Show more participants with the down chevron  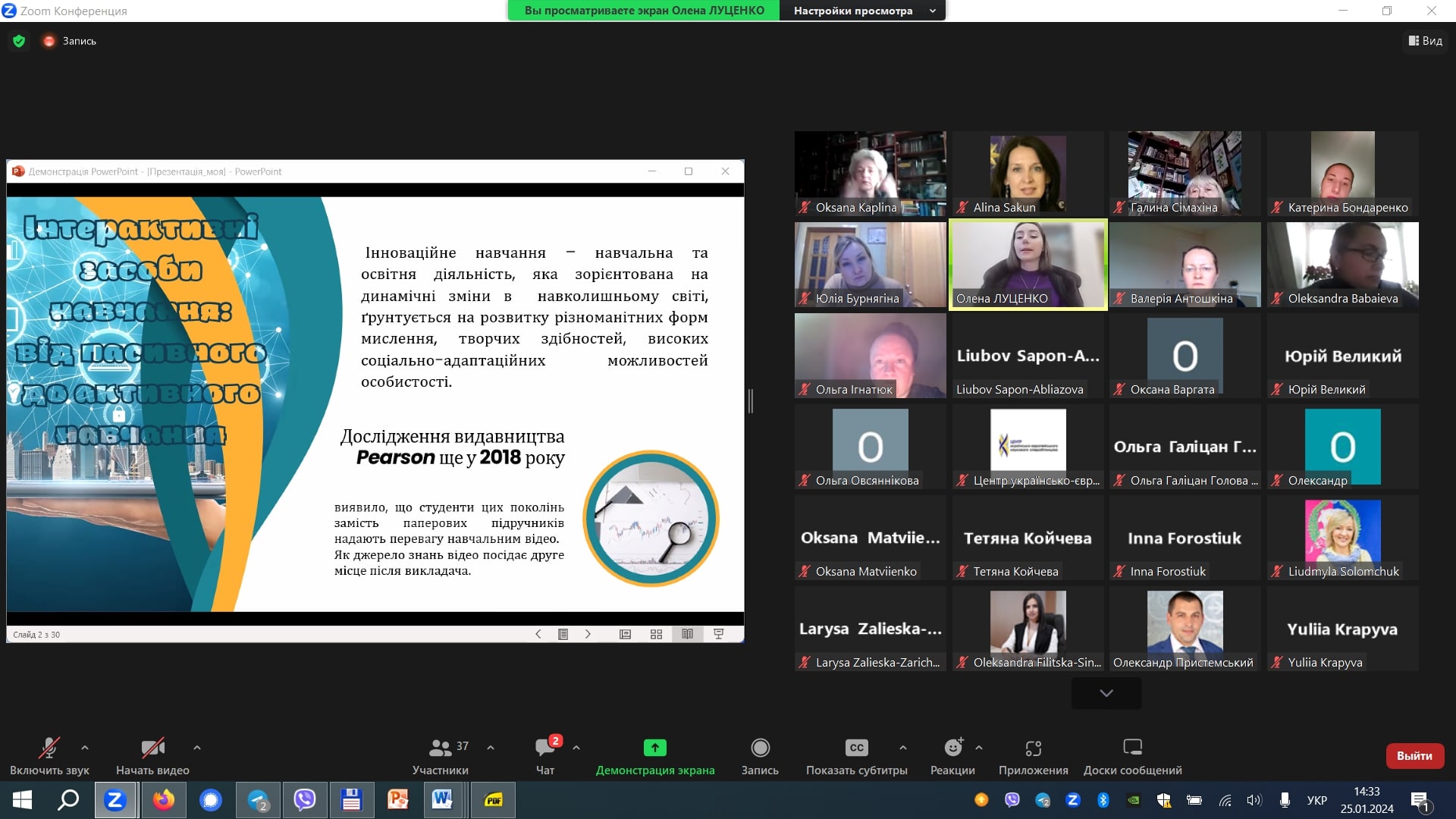tap(1106, 693)
